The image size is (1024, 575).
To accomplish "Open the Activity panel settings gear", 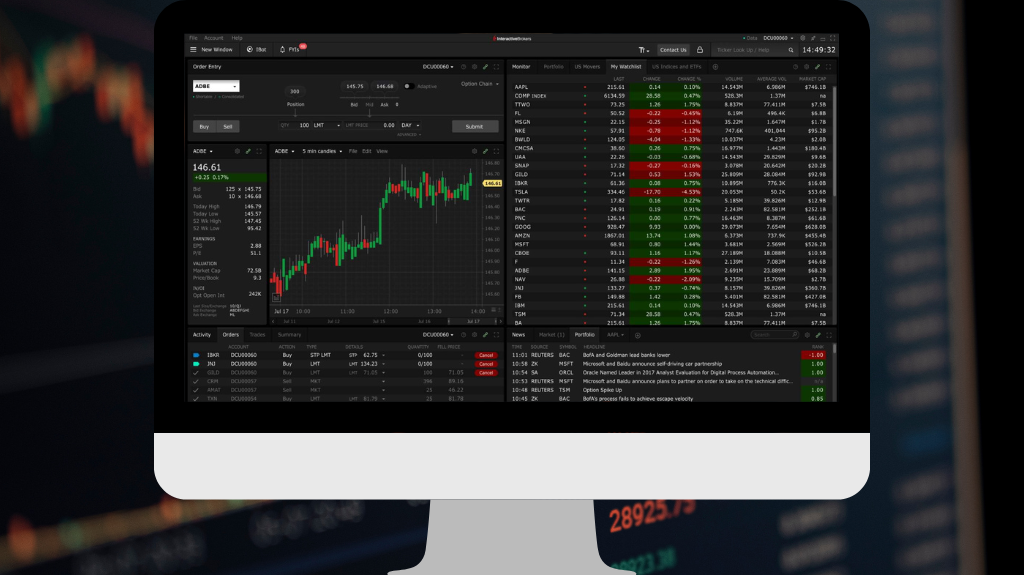I will tap(475, 335).
